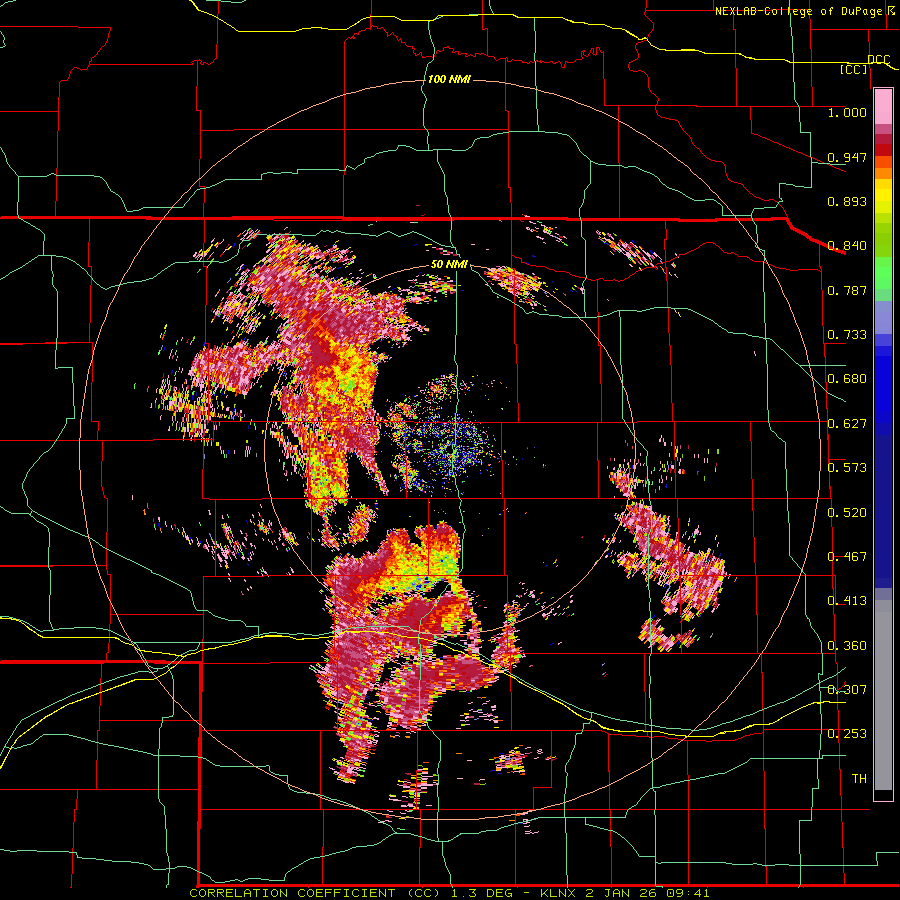Click the 09:41 timestamp

pos(688,893)
